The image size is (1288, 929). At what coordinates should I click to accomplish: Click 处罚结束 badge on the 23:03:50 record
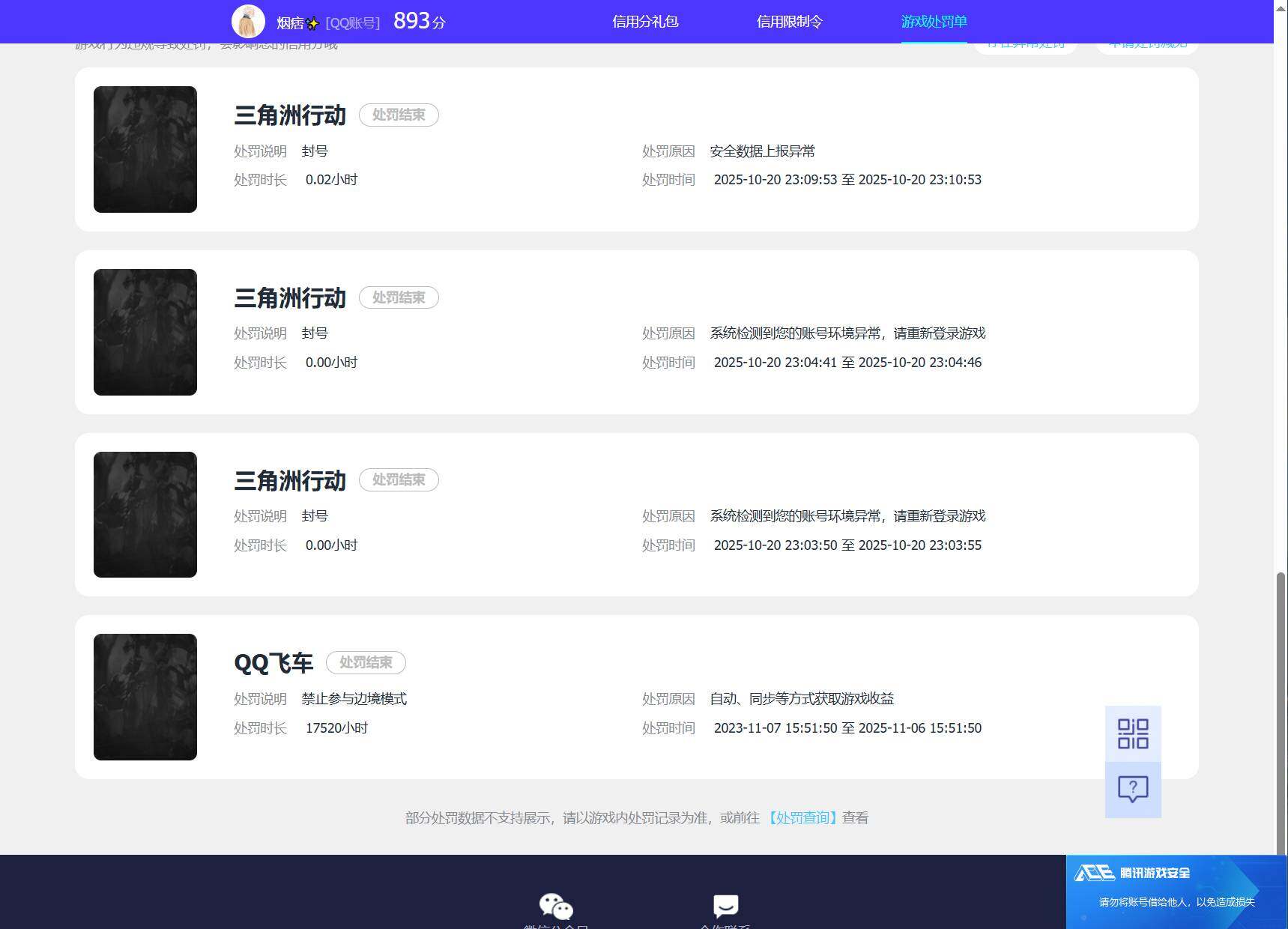tap(399, 479)
